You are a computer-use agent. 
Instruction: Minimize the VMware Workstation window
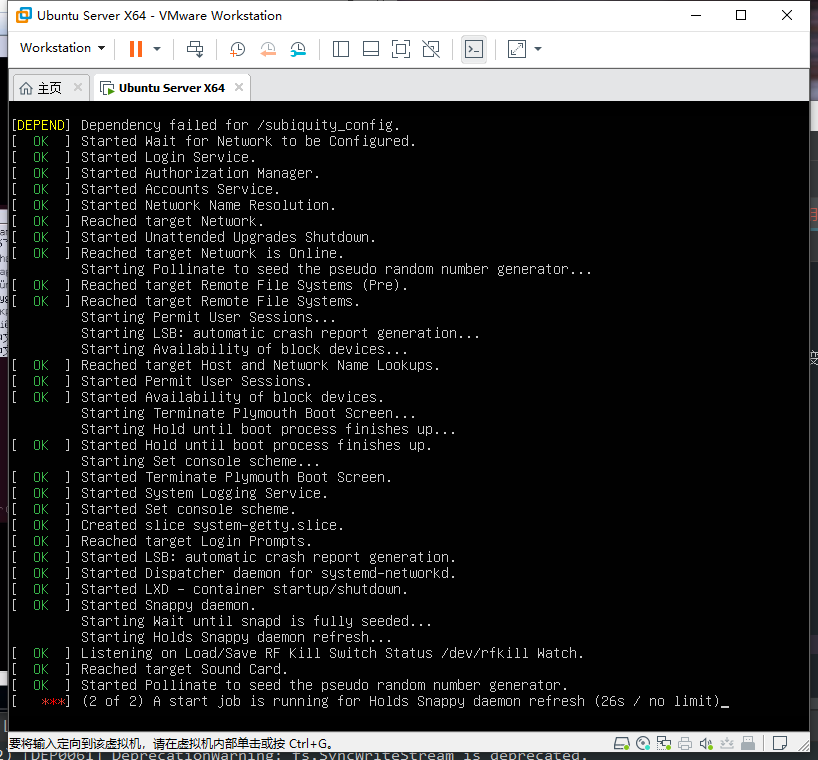pyautogui.click(x=696, y=15)
